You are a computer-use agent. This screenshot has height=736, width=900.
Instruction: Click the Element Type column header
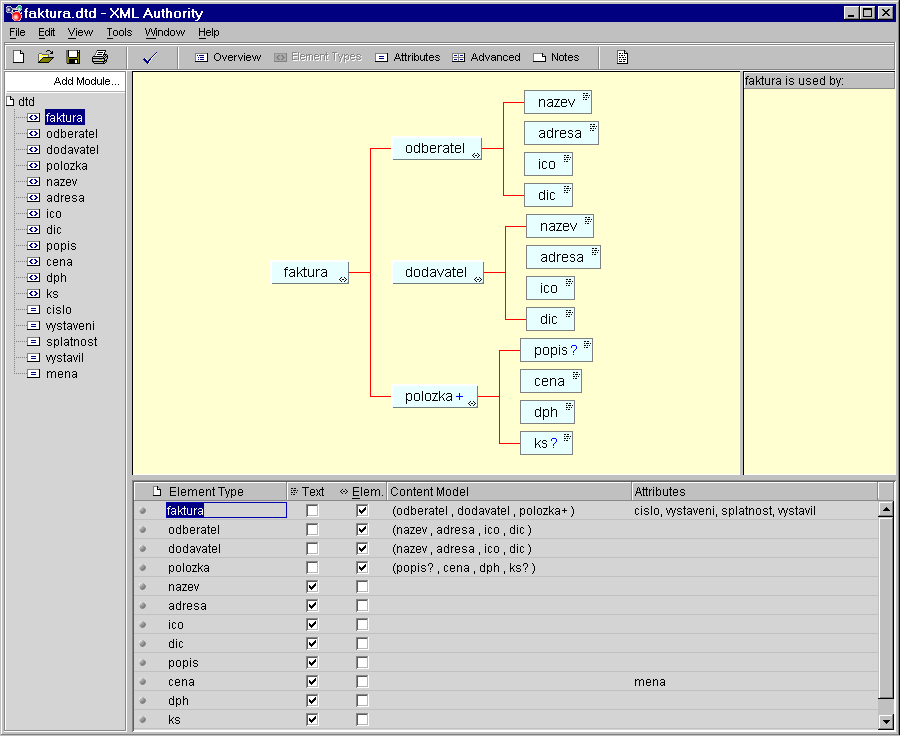[x=210, y=491]
